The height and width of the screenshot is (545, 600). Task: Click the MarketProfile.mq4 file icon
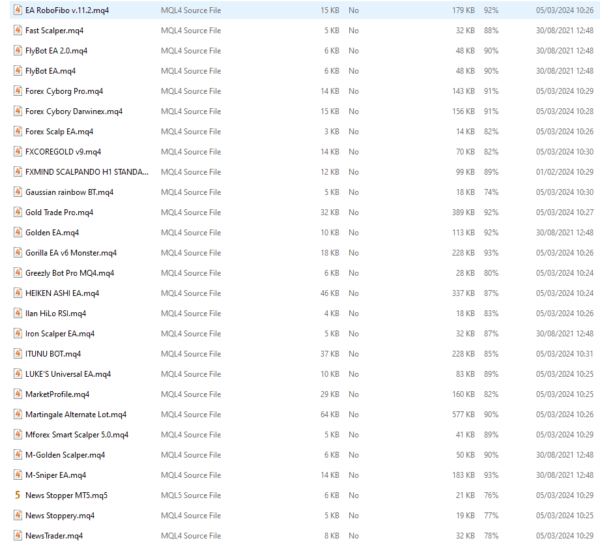tap(18, 394)
